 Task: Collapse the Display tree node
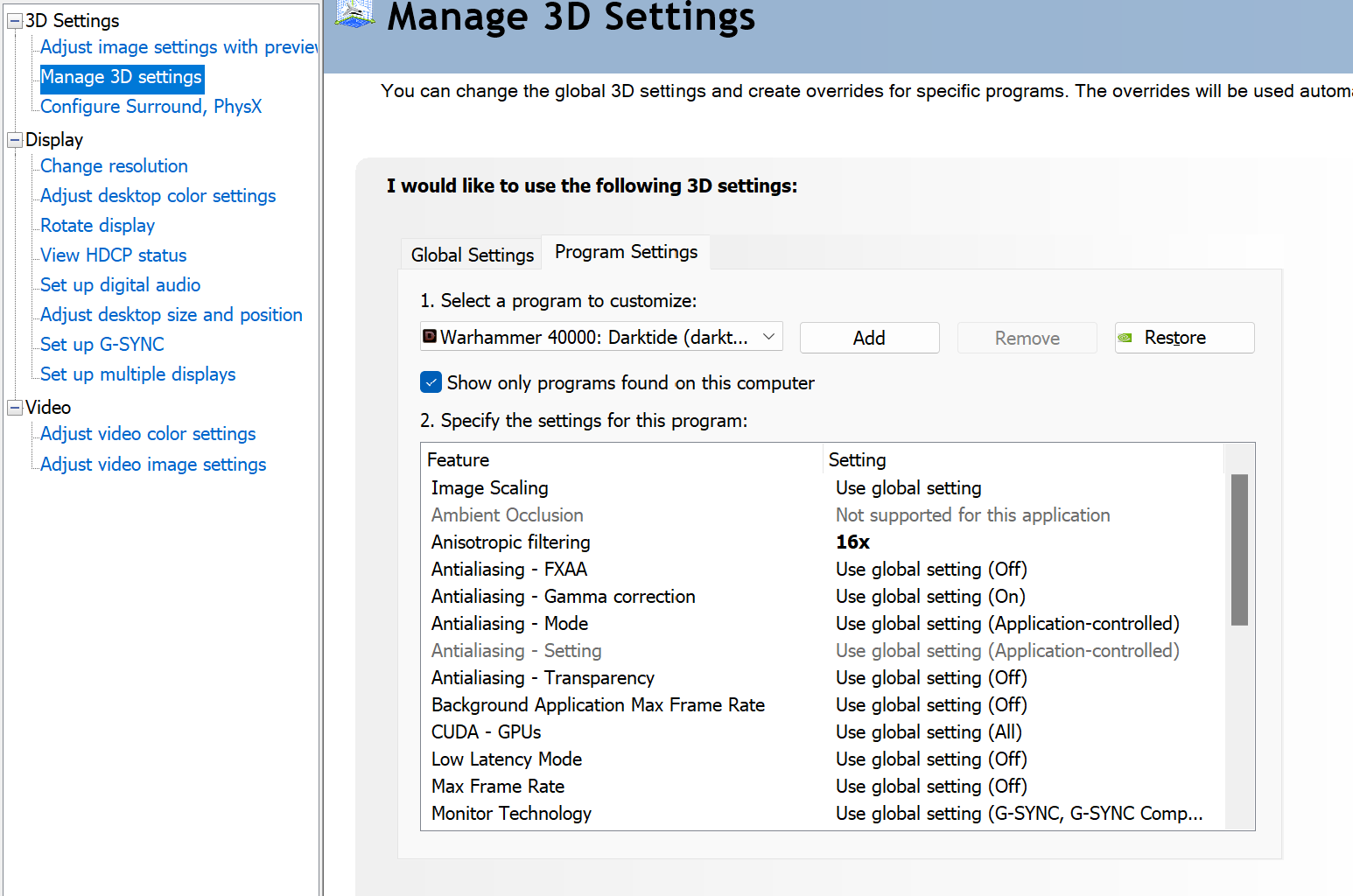(x=15, y=140)
